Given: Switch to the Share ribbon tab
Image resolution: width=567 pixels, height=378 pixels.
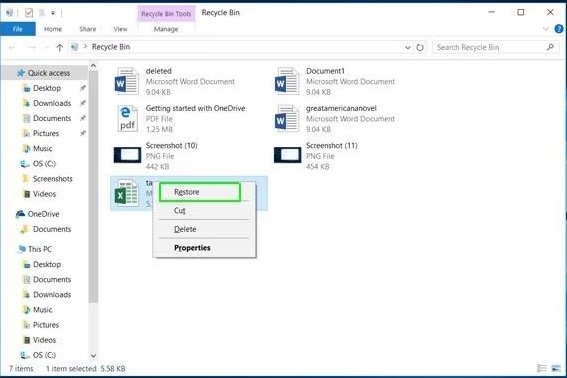Looking at the screenshot, I should [x=88, y=29].
